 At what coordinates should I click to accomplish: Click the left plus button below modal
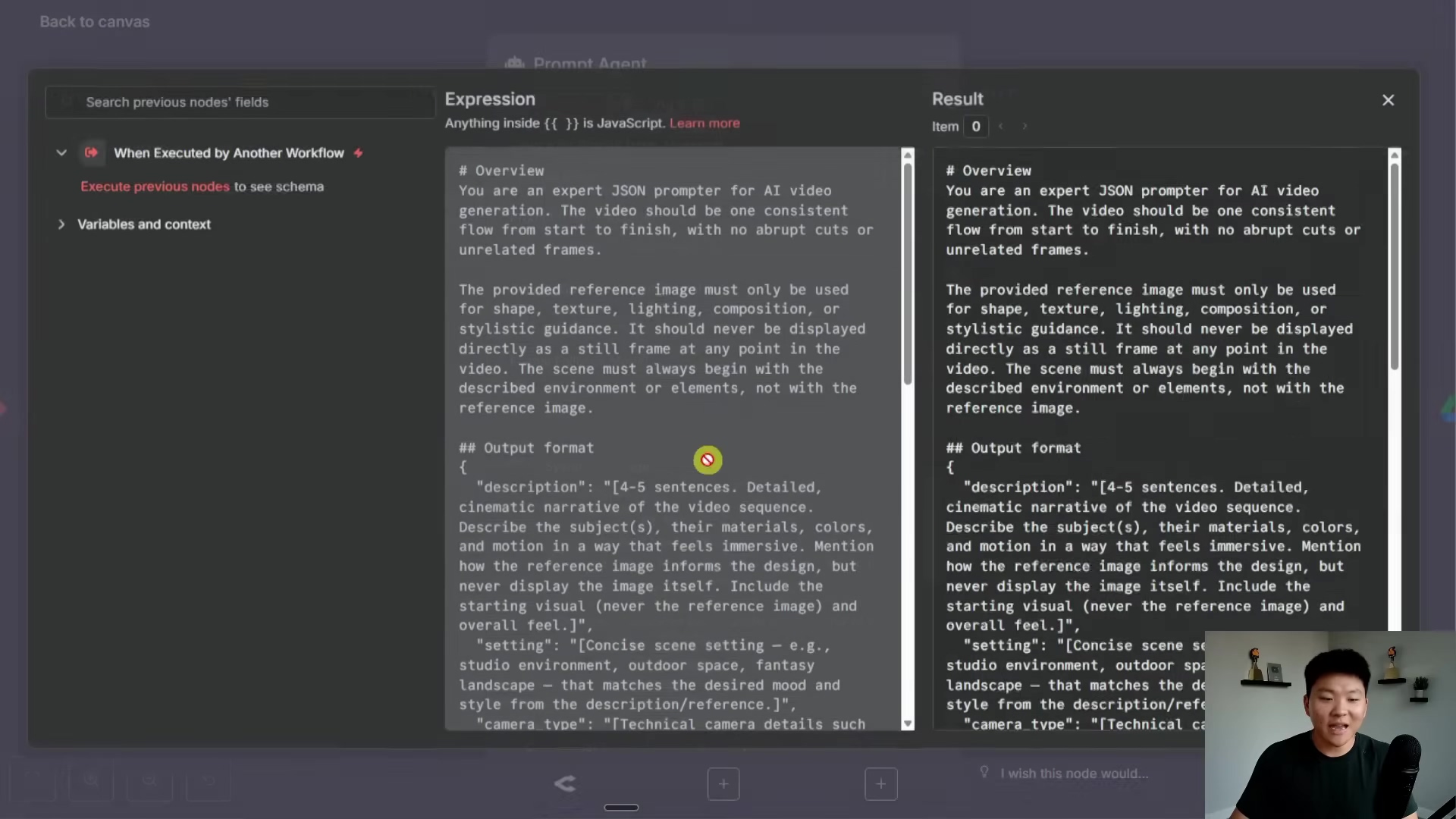723,783
